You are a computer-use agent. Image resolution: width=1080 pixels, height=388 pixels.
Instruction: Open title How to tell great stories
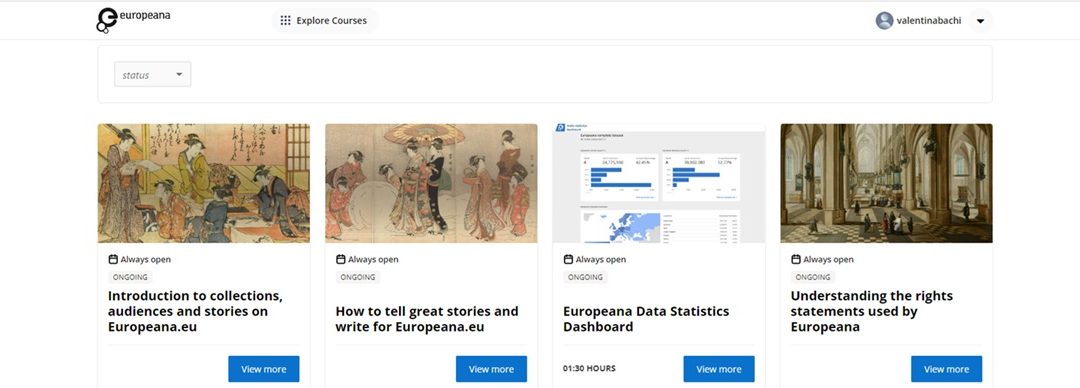click(x=427, y=318)
